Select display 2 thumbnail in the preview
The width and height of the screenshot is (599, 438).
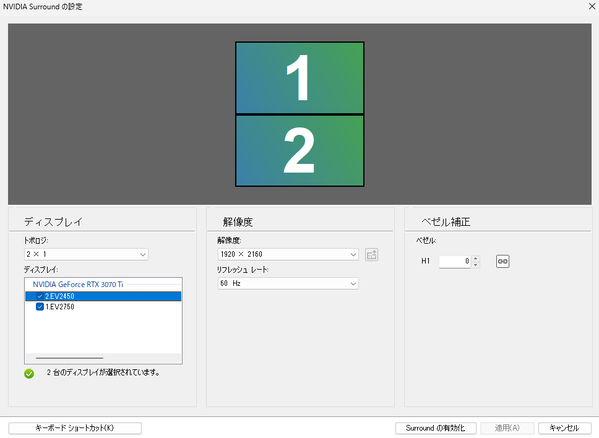pyautogui.click(x=300, y=150)
